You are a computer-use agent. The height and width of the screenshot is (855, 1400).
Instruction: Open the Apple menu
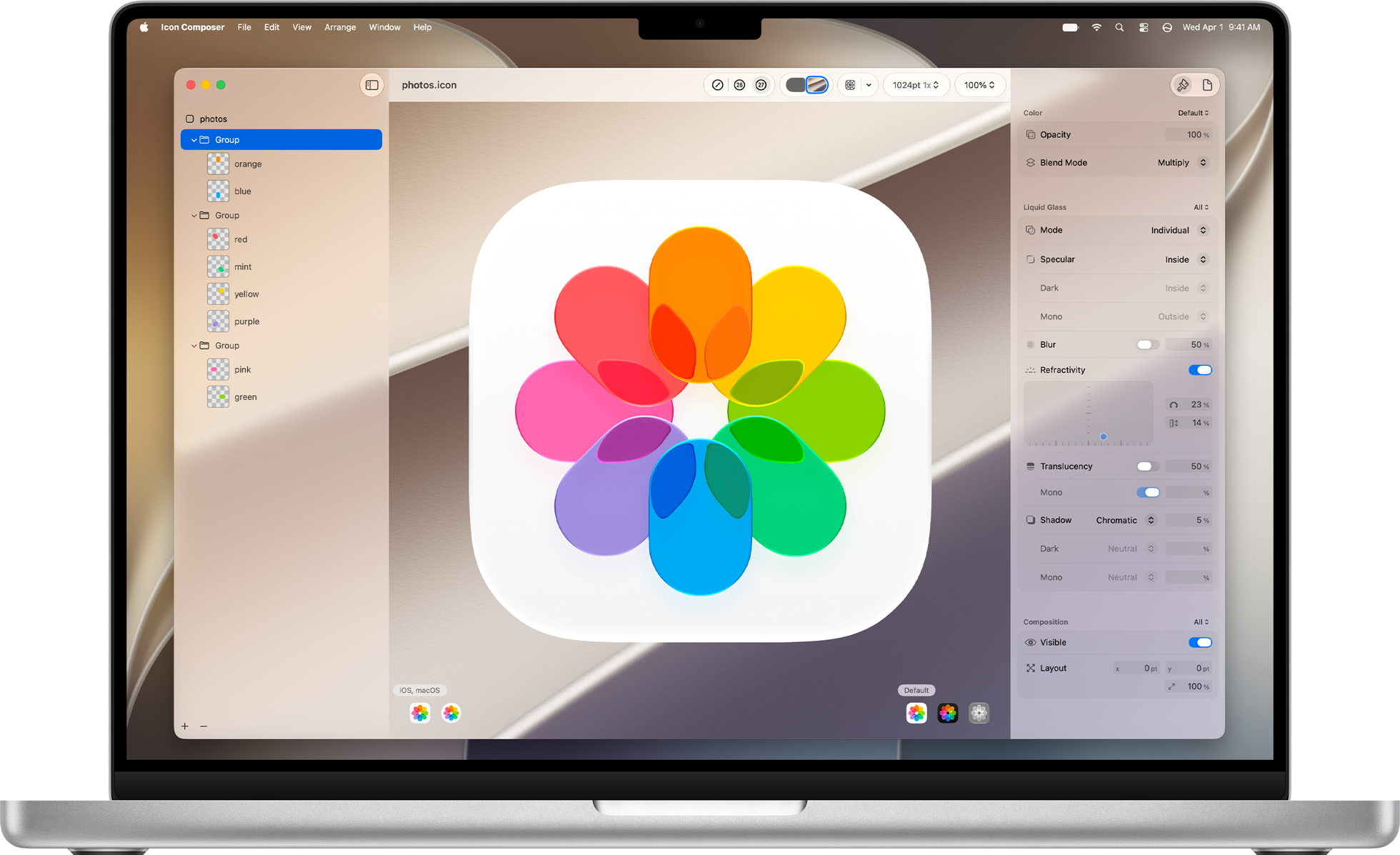coord(144,27)
